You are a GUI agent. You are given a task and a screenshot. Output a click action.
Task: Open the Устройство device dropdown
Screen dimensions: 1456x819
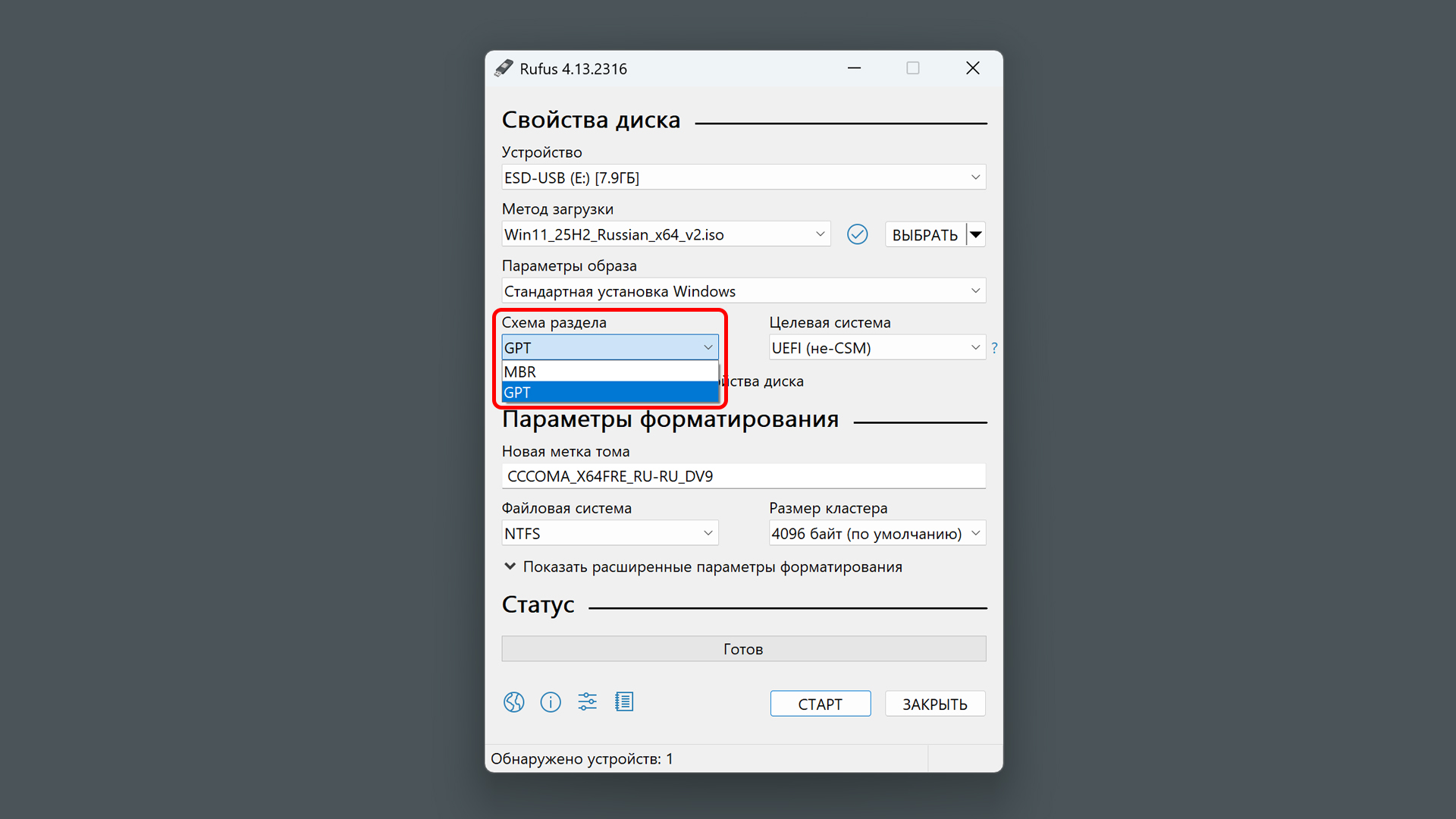(x=743, y=177)
